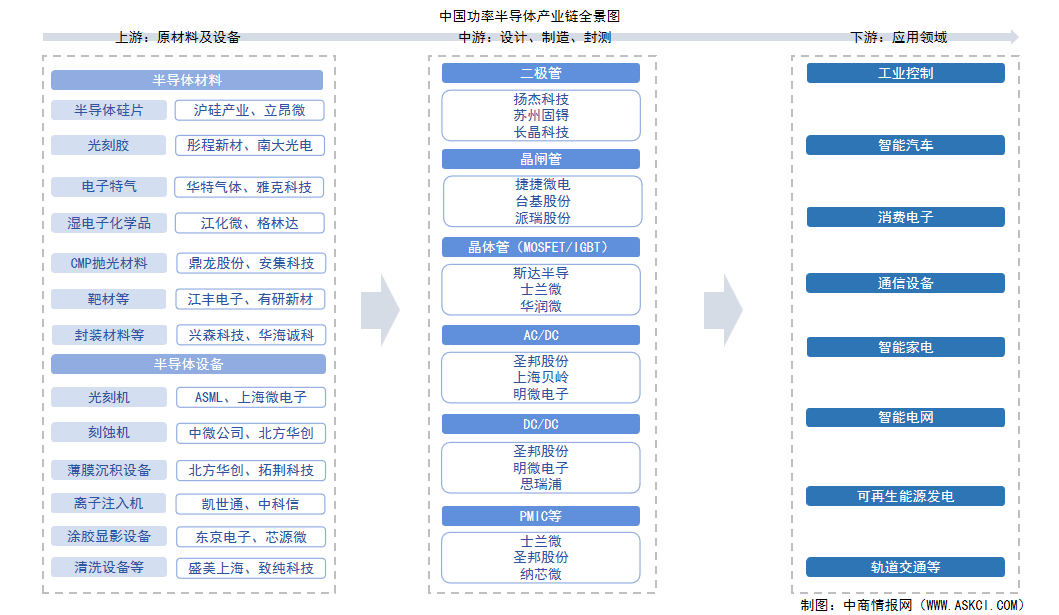Click the 中微公司、北方华创 box
The height and width of the screenshot is (615, 1059).
251,433
